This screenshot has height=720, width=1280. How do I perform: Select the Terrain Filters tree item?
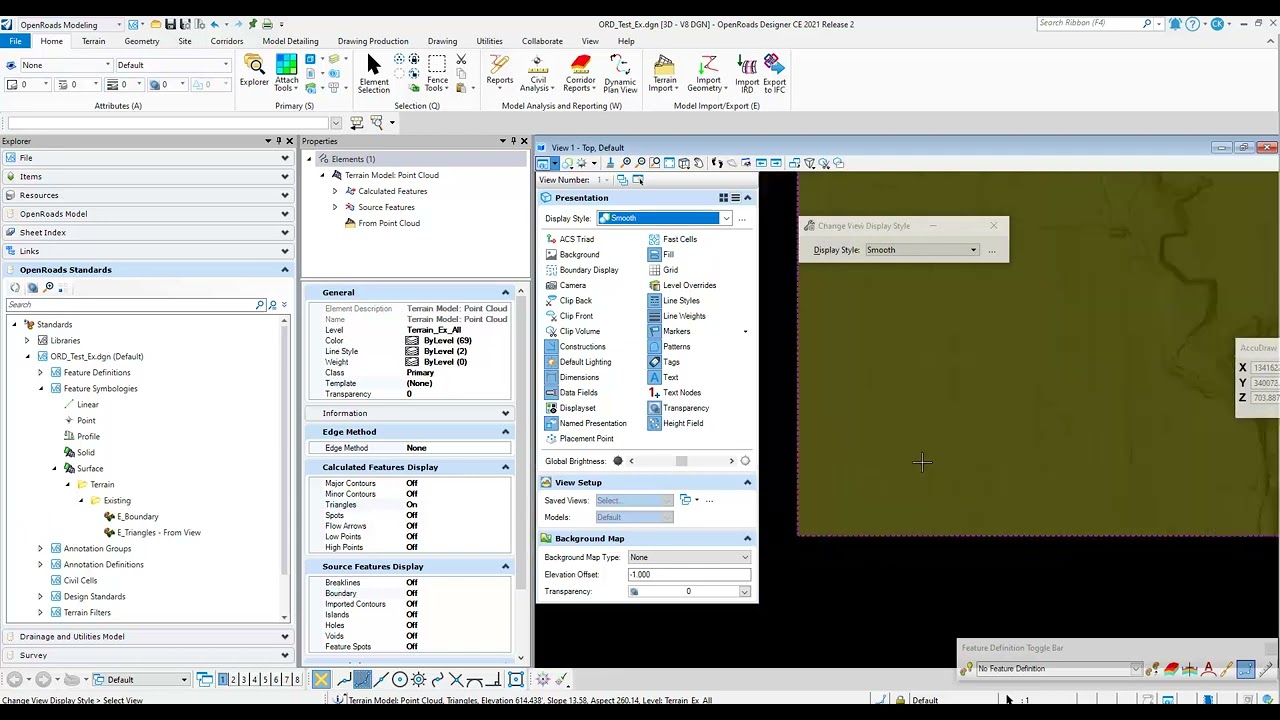[87, 612]
